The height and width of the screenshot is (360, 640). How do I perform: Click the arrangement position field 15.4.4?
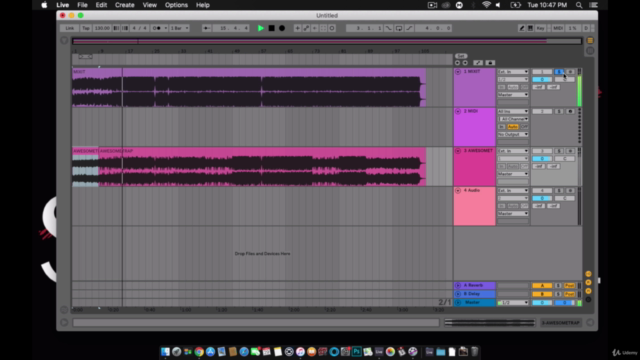tap(232, 28)
